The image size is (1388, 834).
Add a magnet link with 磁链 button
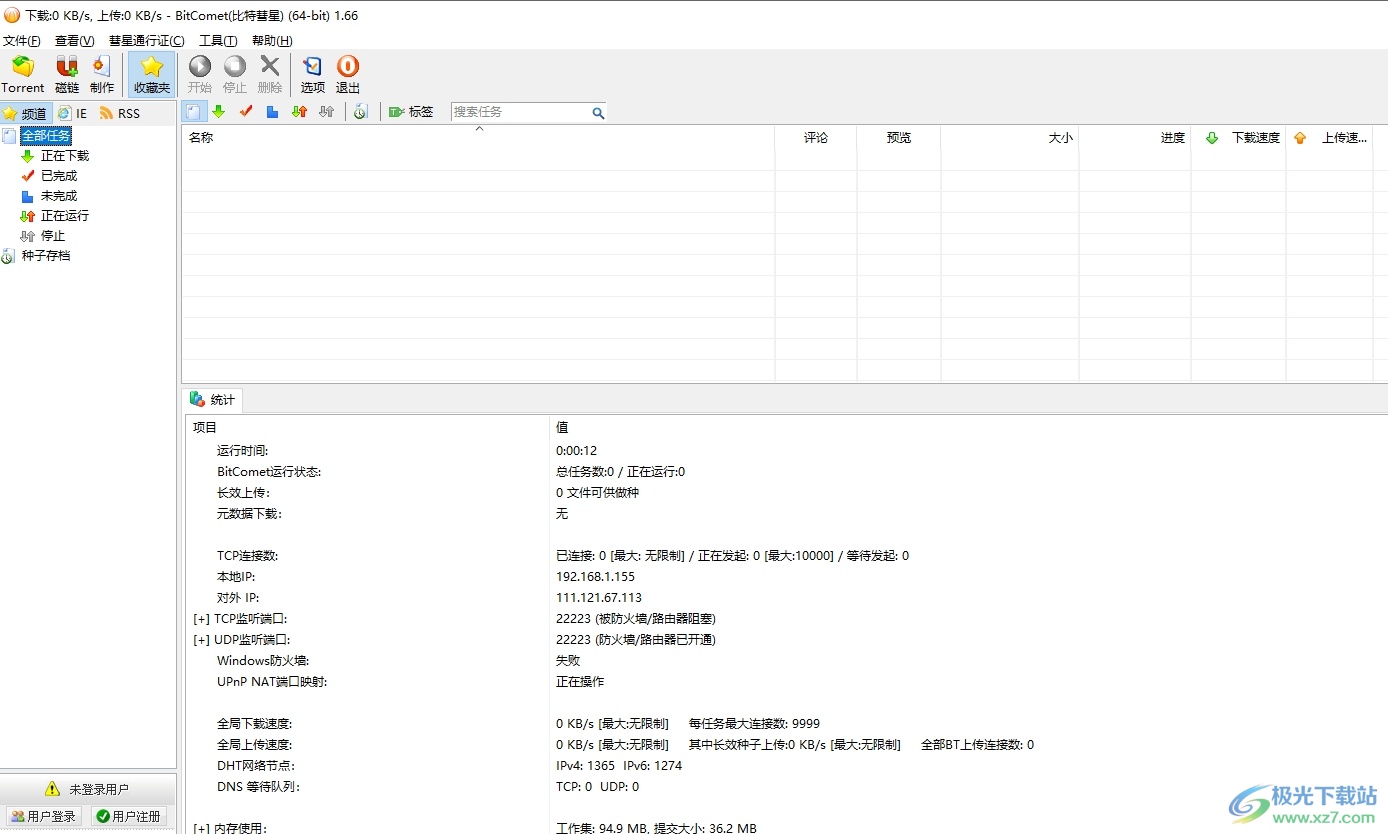67,75
